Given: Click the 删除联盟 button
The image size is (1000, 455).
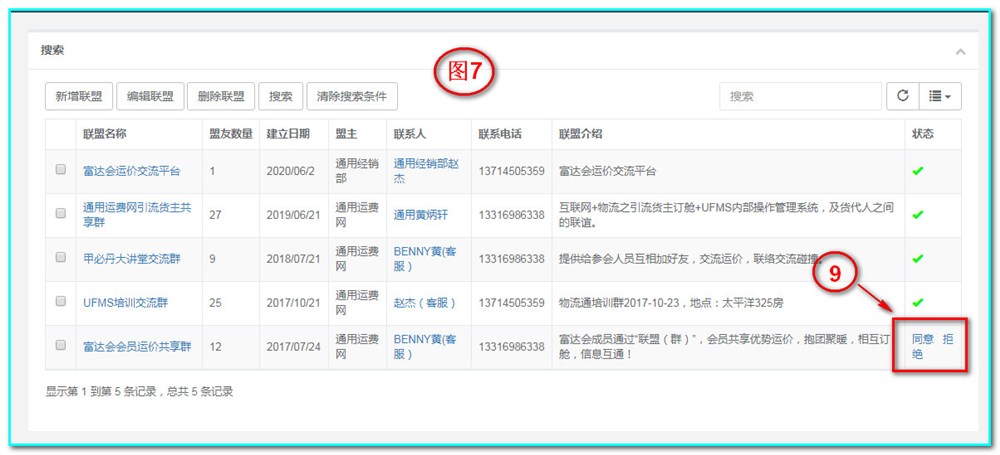Looking at the screenshot, I should point(221,96).
